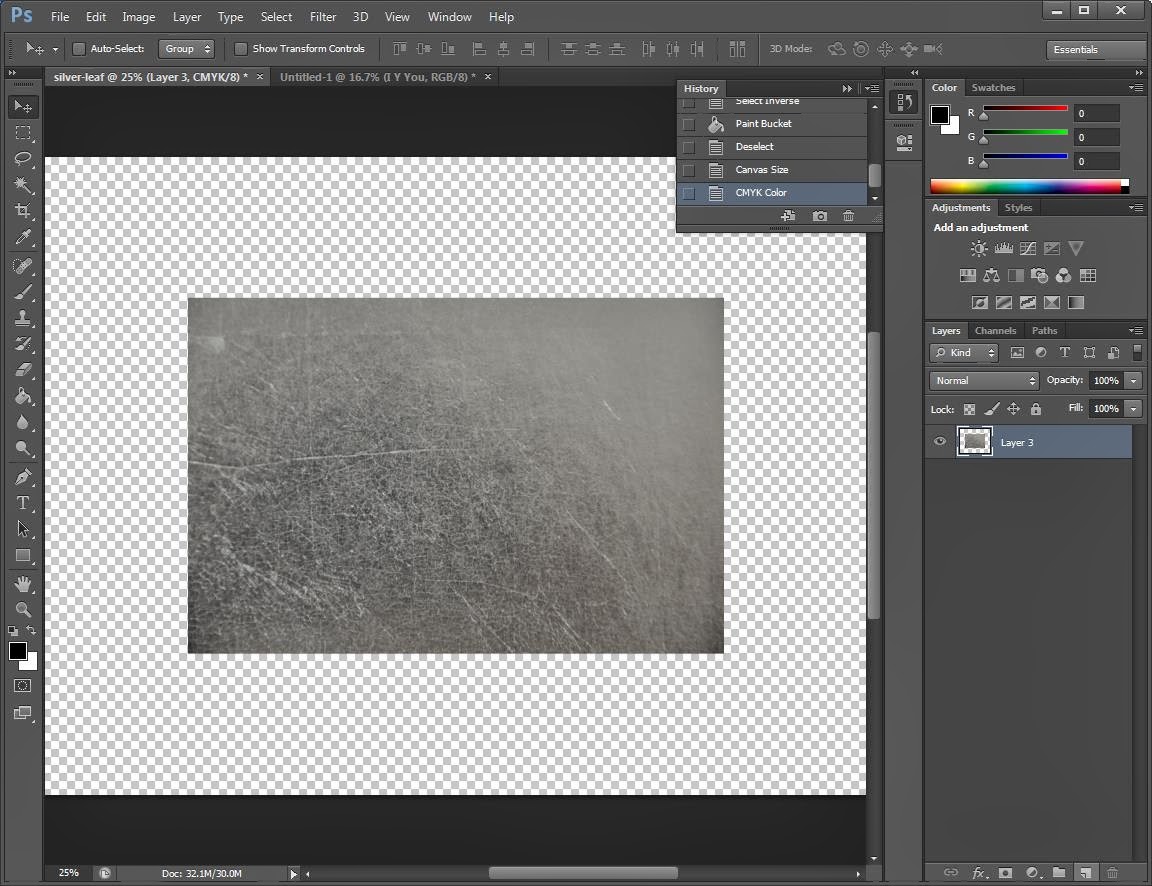
Task: Pick the Crop tool
Action: click(x=23, y=211)
